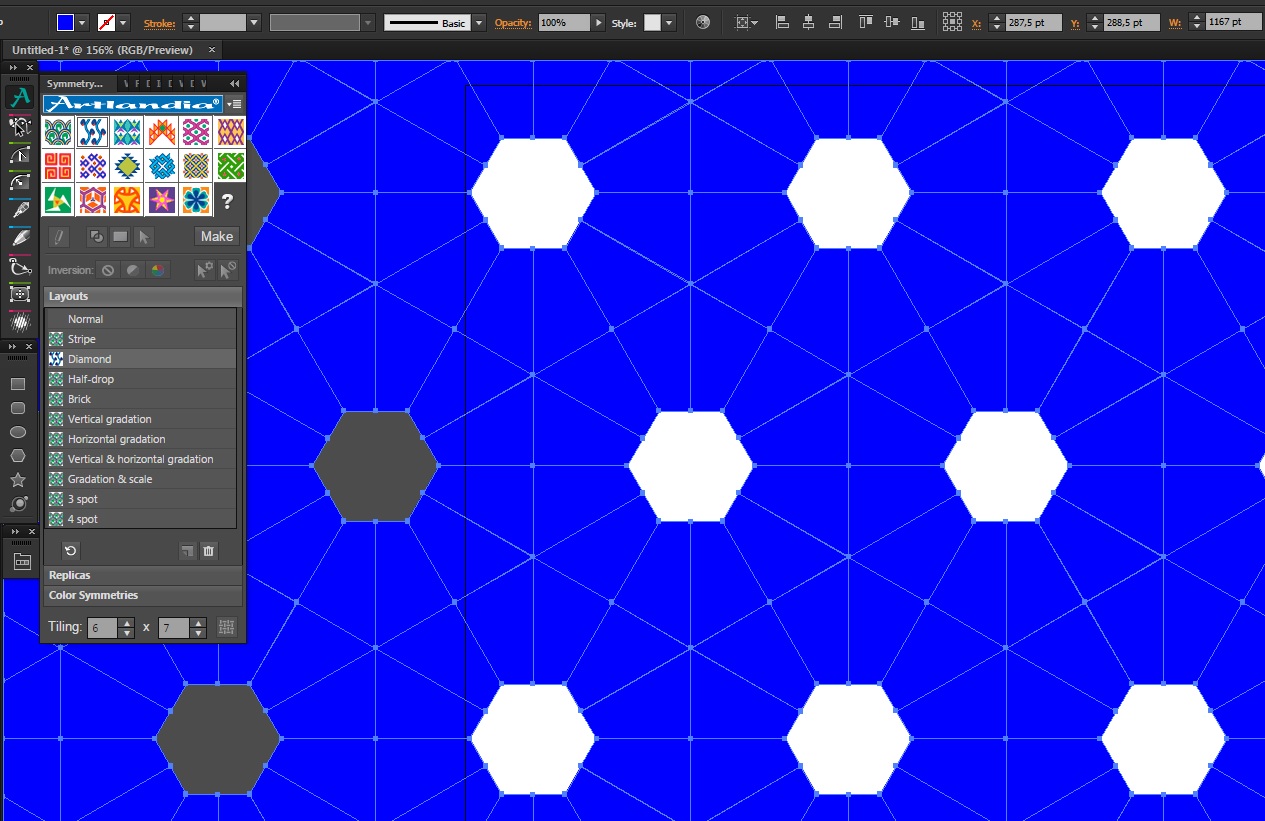Open the Symmetry panel flyout menu
The width and height of the screenshot is (1265, 821).
pyautogui.click(x=234, y=104)
